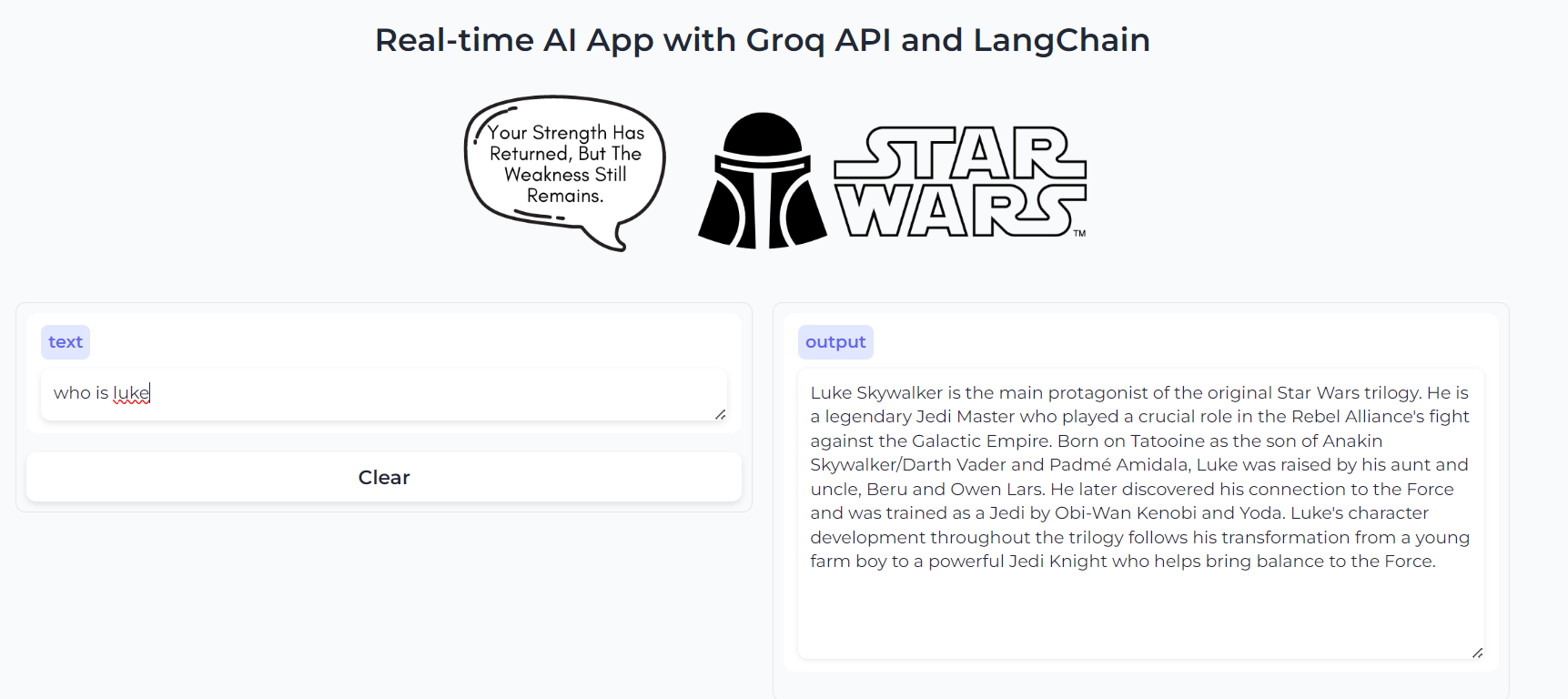1568x699 pixels.
Task: Click the word WARS in the logo
Action: tap(959, 210)
